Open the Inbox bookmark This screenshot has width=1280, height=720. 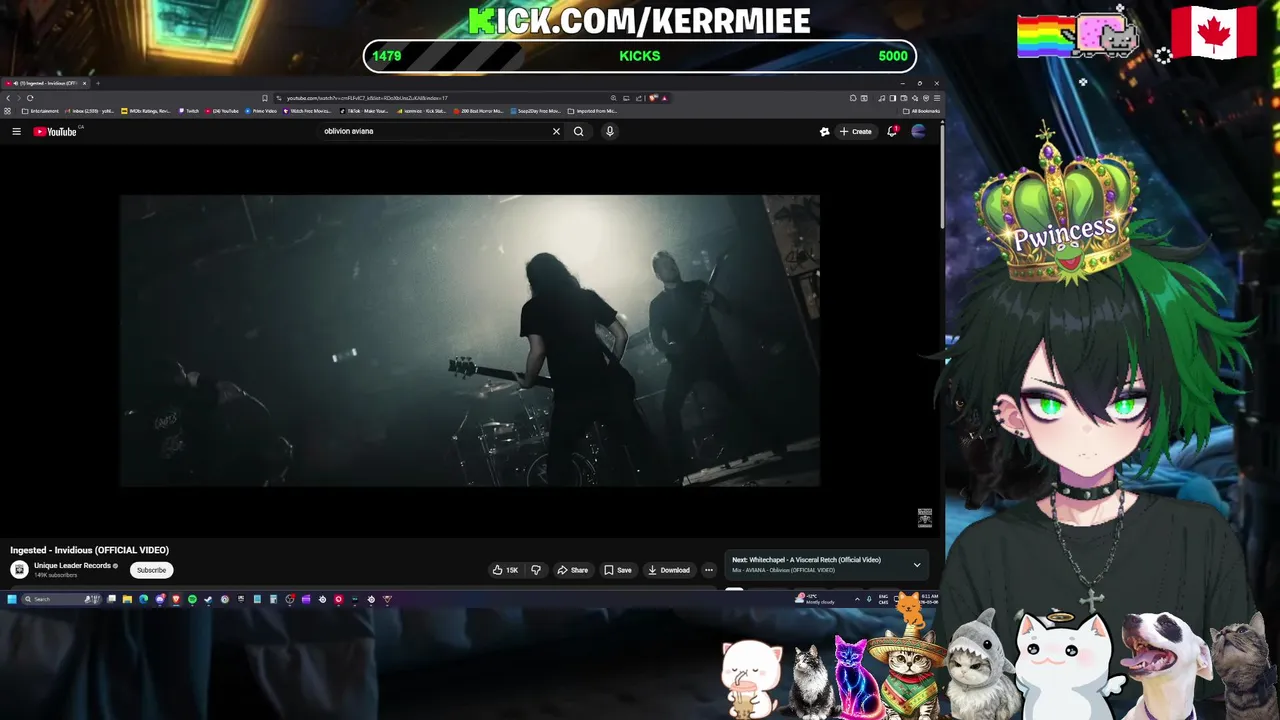(89, 111)
